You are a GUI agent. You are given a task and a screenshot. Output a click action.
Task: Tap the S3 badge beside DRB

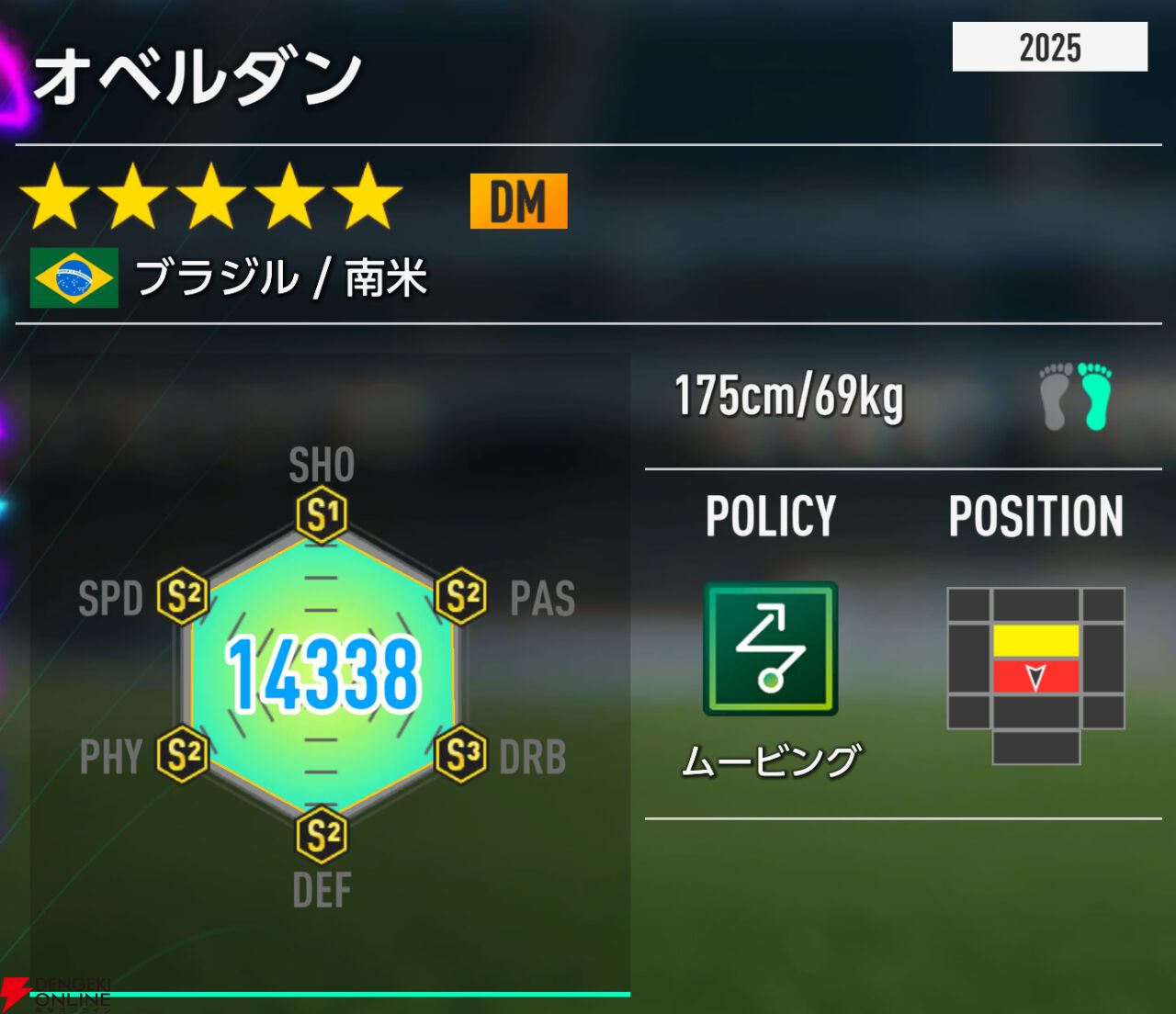[x=460, y=756]
